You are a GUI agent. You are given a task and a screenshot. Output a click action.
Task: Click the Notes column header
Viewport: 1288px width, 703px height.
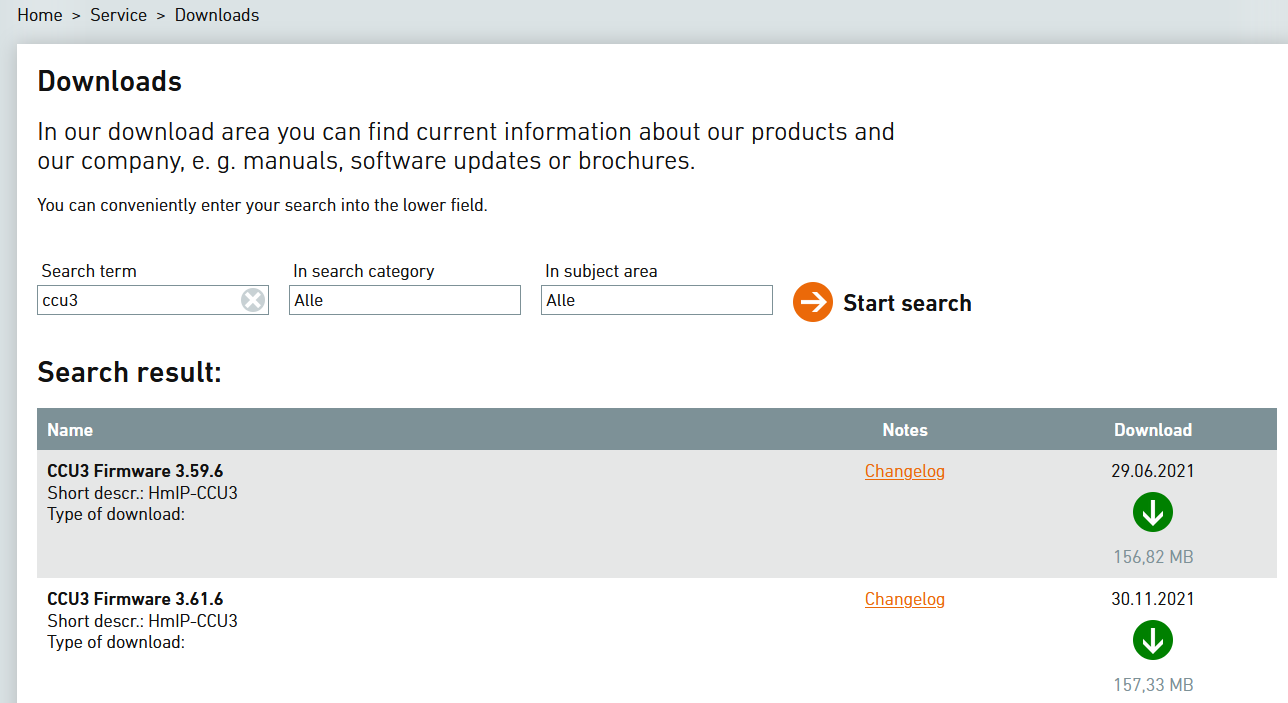click(x=905, y=430)
